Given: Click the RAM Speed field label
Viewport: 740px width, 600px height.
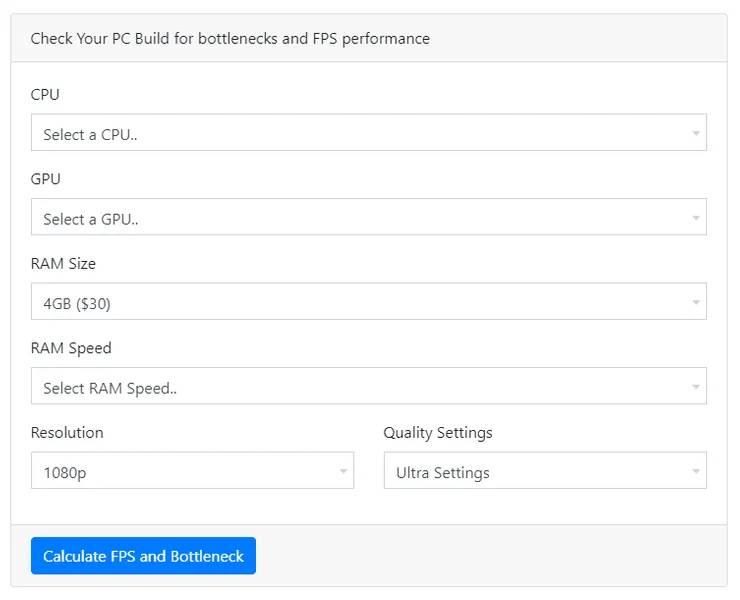Looking at the screenshot, I should (71, 348).
